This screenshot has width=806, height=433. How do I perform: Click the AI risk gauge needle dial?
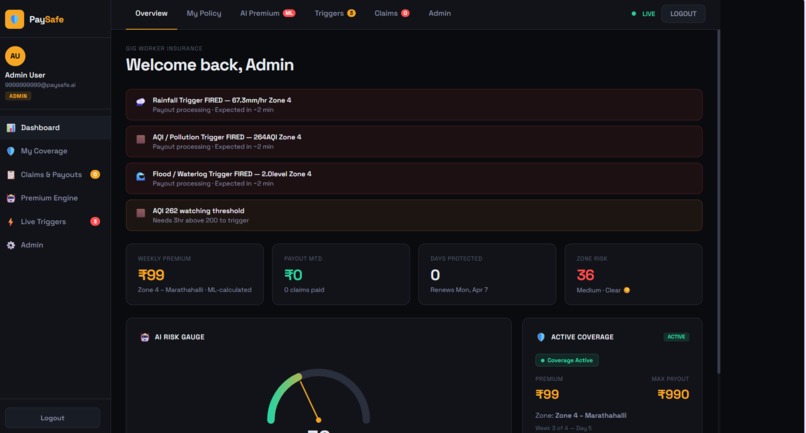[318, 396]
